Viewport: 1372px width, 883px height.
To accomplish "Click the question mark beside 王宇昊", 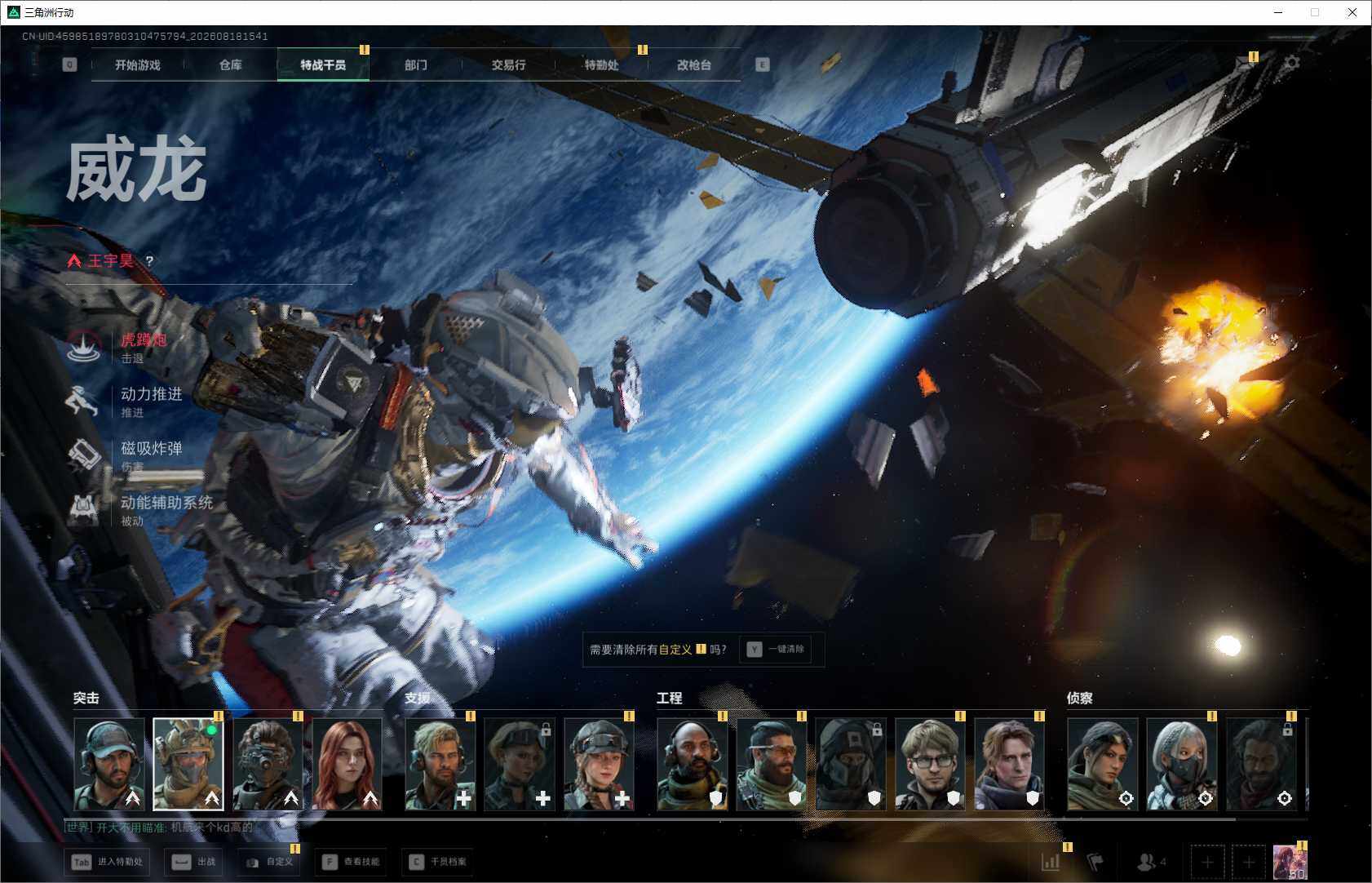I will 149,261.
